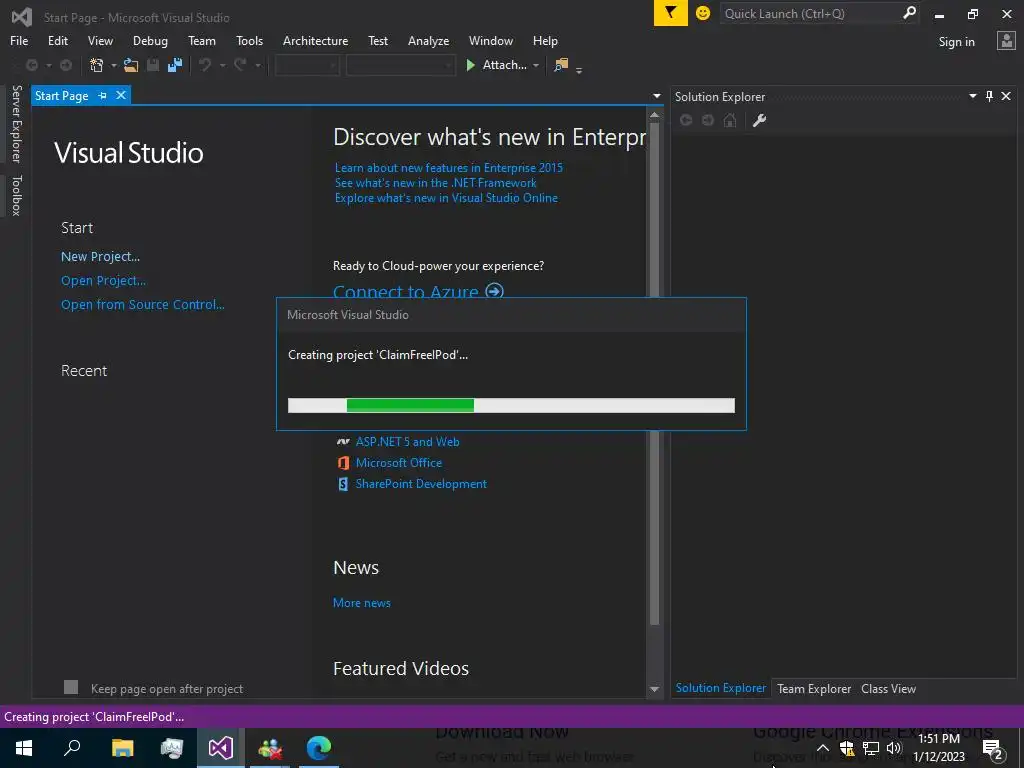This screenshot has width=1024, height=768.
Task: Click the pin icon on Start Page tab
Action: pos(103,95)
